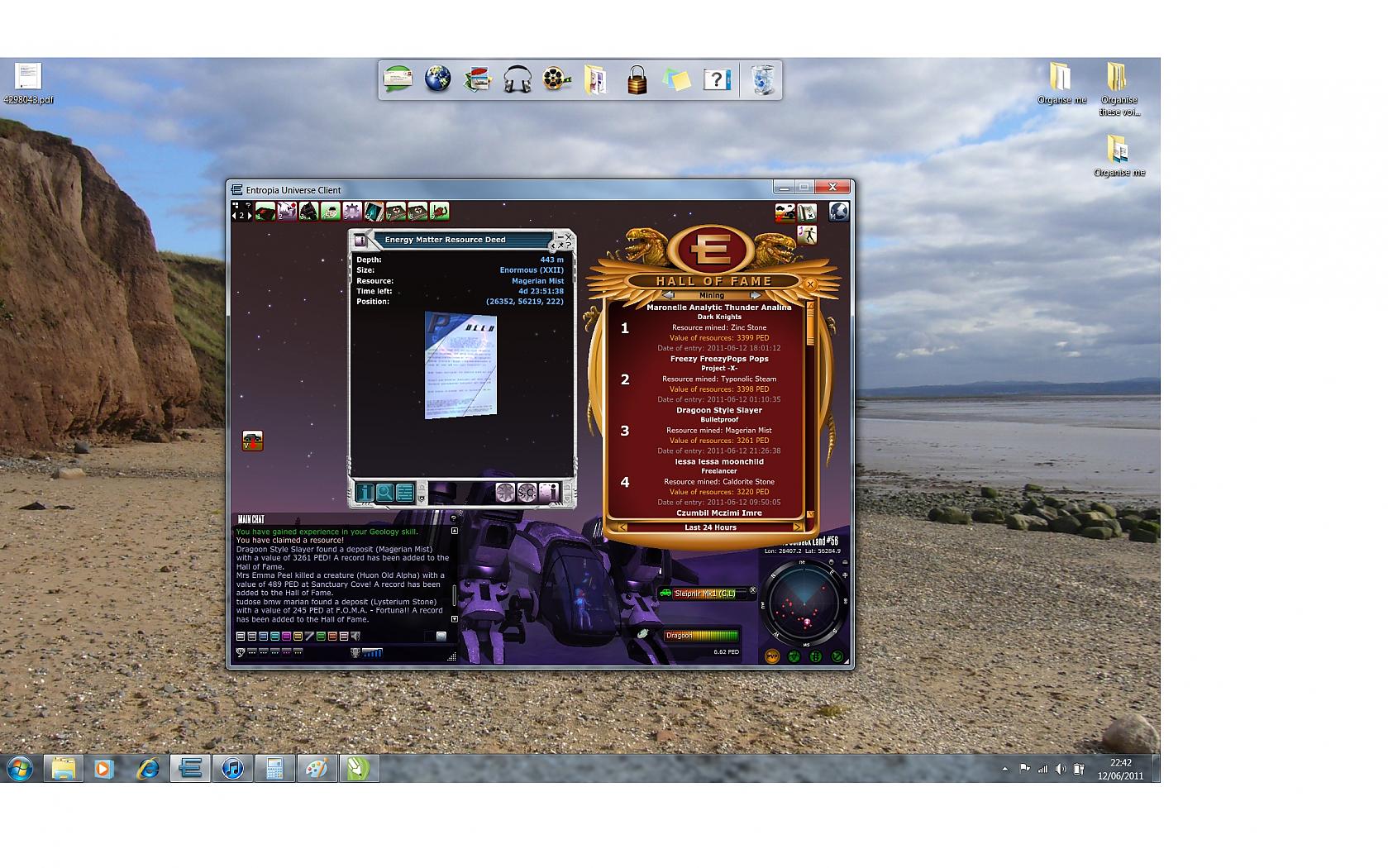Click the PVP radar button
The image size is (1388, 868).
click(772, 656)
